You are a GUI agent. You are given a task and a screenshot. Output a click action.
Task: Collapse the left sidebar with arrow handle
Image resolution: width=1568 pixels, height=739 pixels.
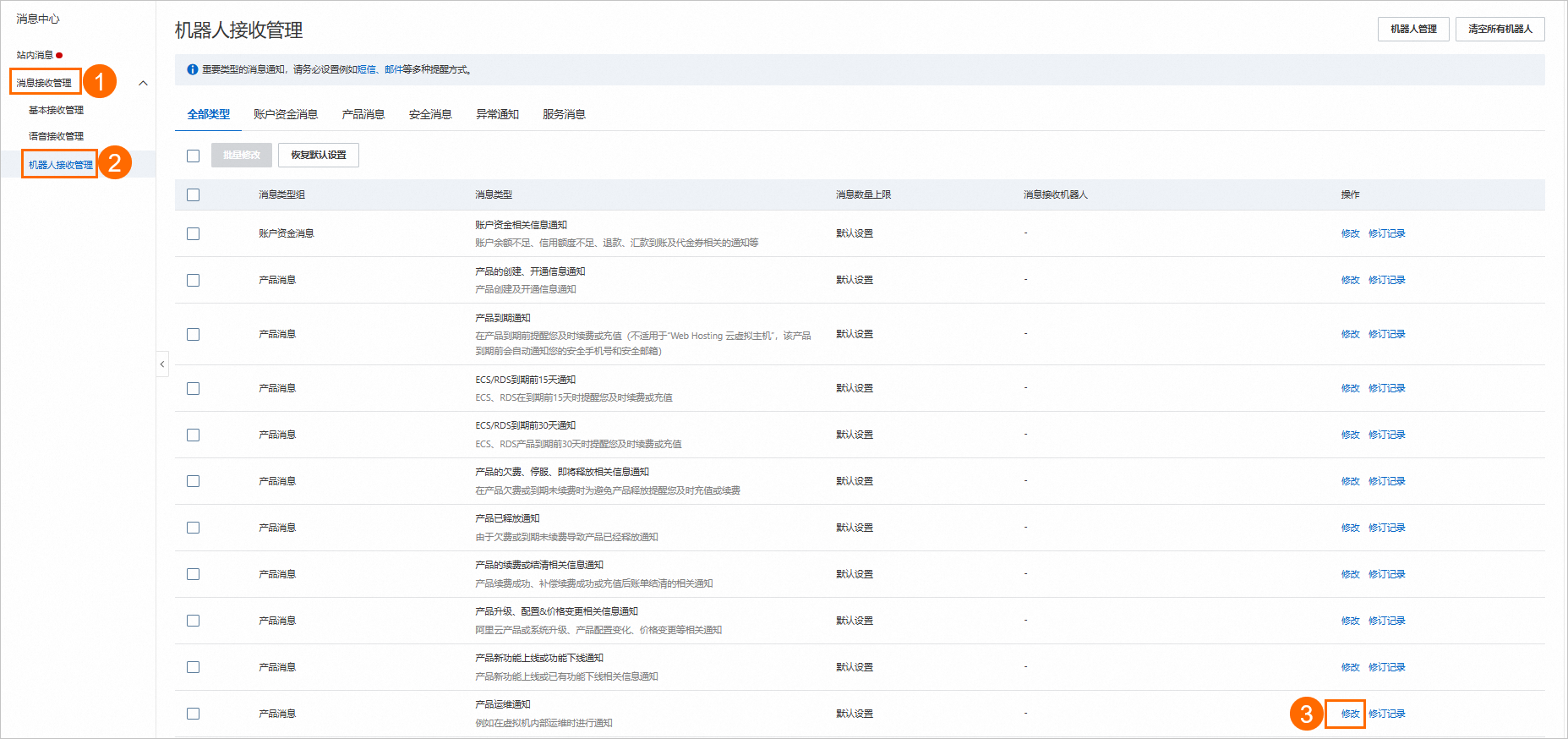pyautogui.click(x=162, y=364)
